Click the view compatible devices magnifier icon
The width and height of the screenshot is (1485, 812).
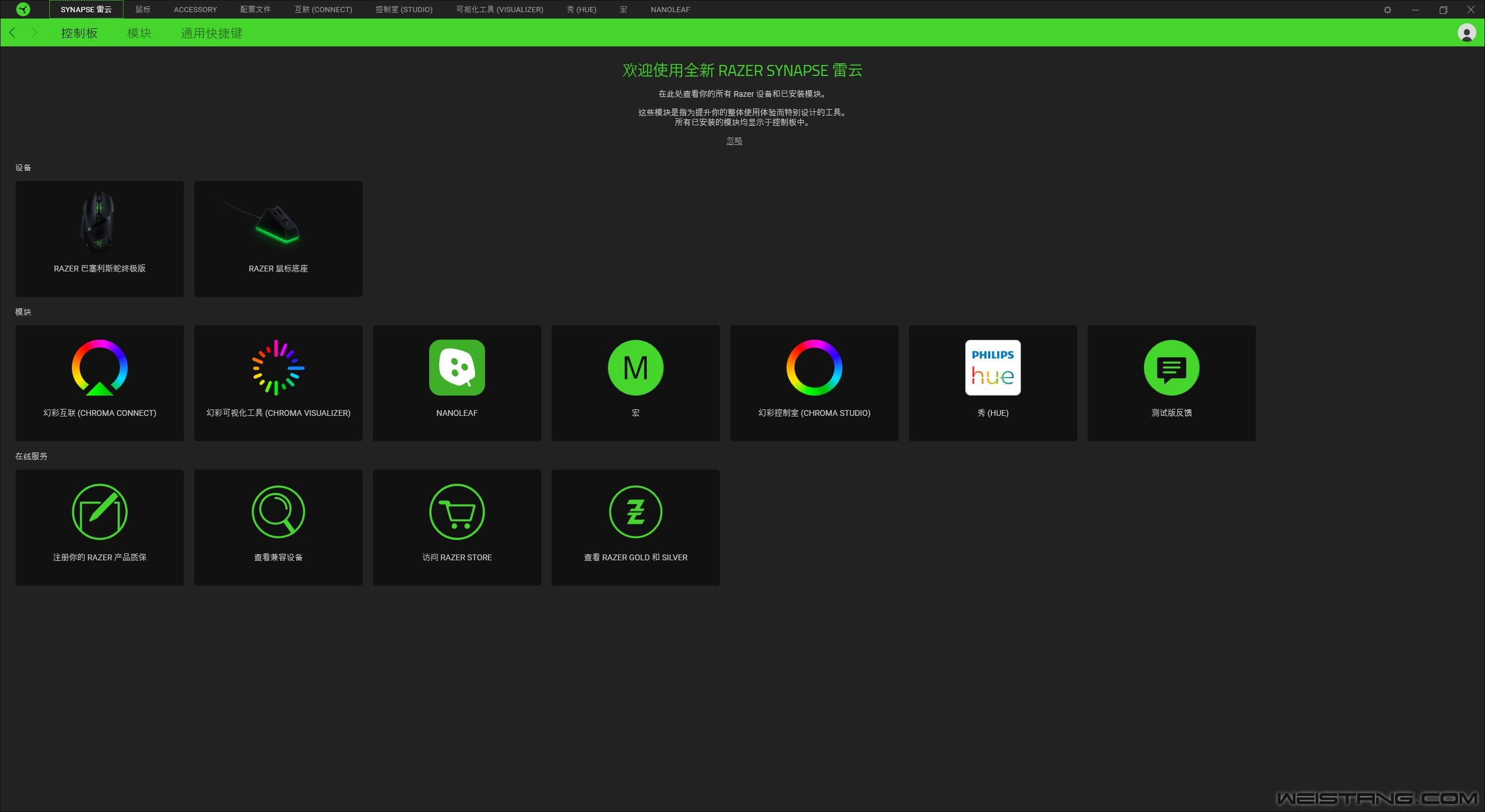[278, 512]
